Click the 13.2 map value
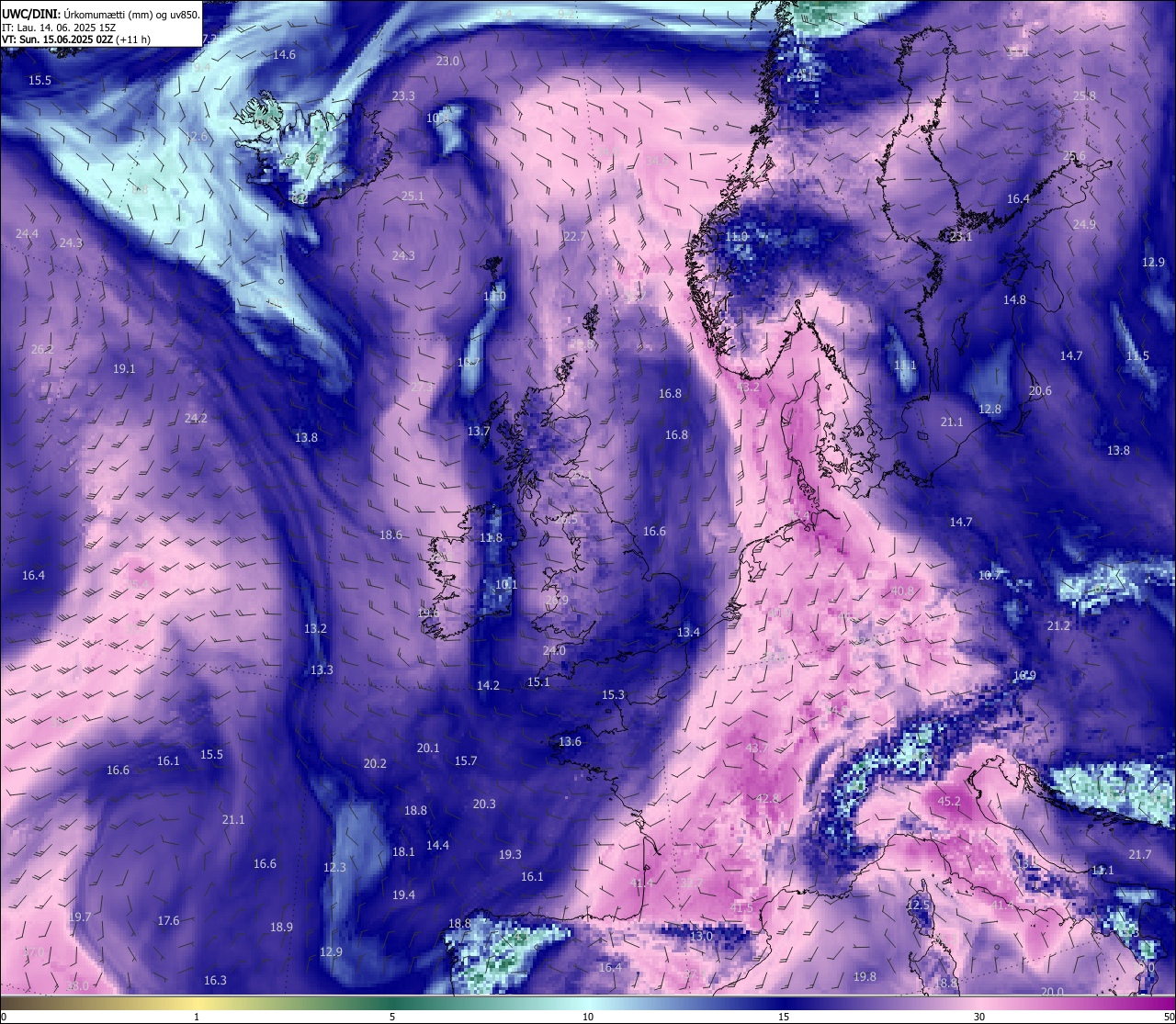Screen dimensions: 1176x1024 tap(315, 629)
